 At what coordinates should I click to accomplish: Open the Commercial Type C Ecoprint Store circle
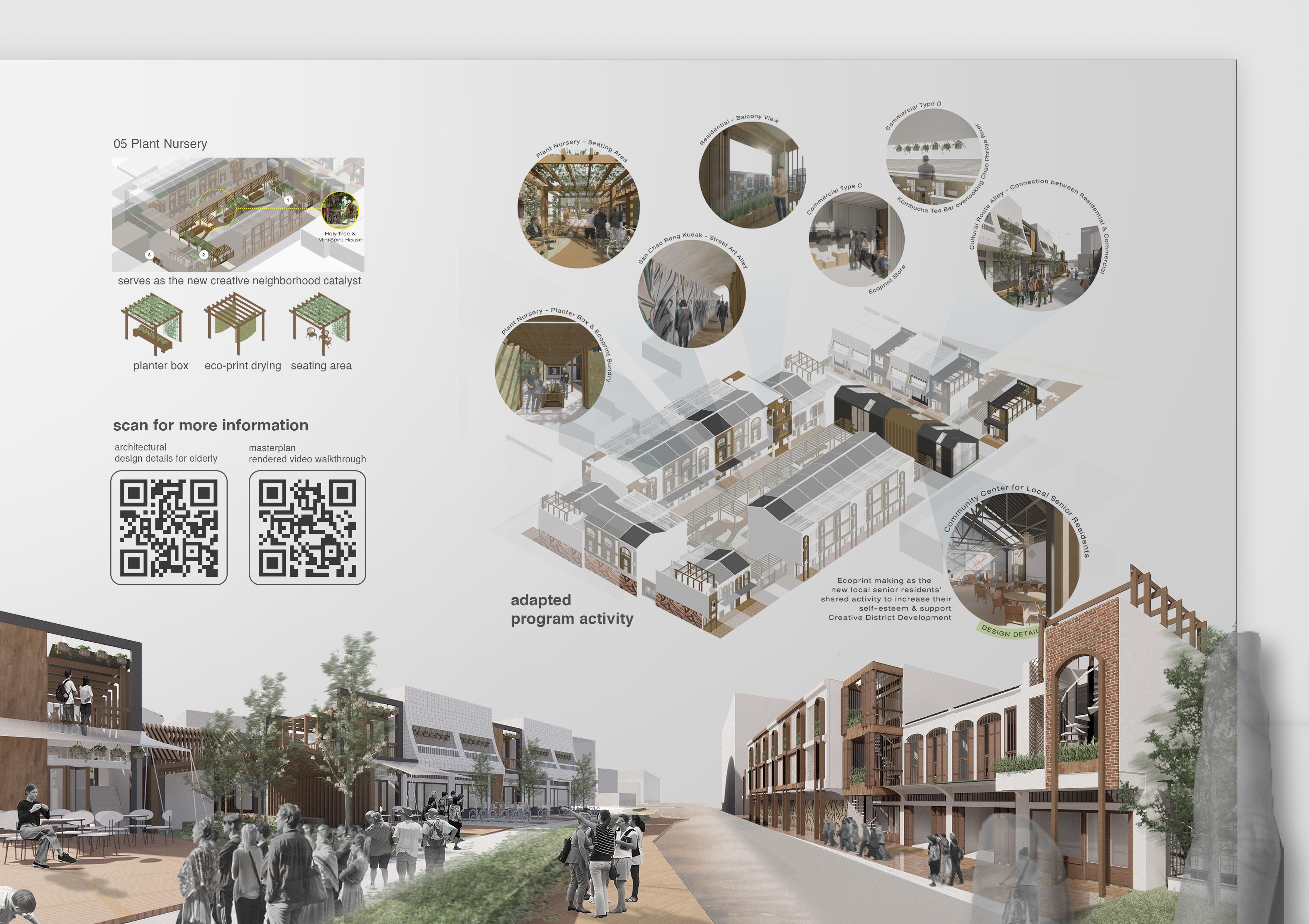click(x=856, y=240)
